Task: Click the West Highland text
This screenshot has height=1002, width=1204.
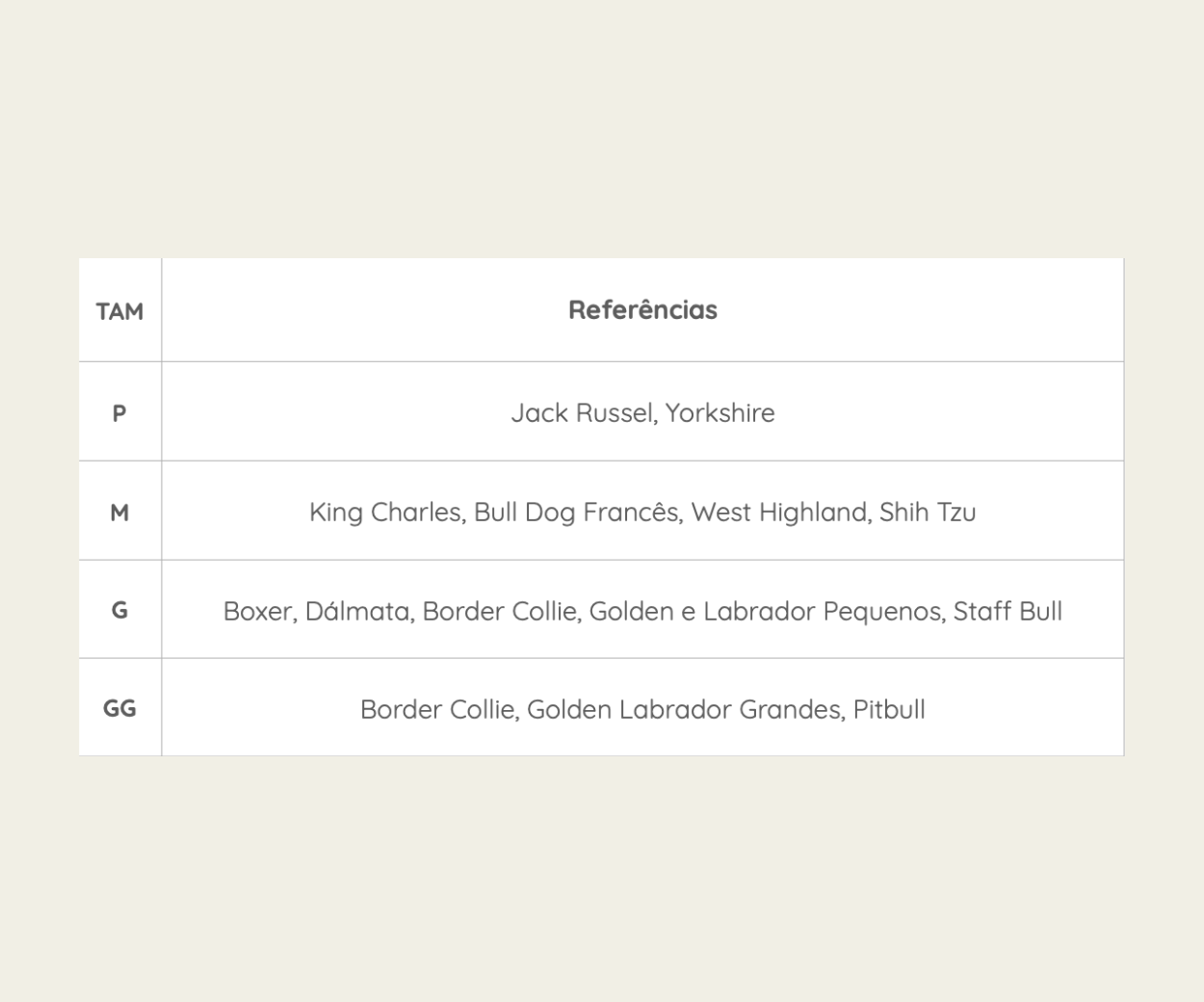Action: 779,513
